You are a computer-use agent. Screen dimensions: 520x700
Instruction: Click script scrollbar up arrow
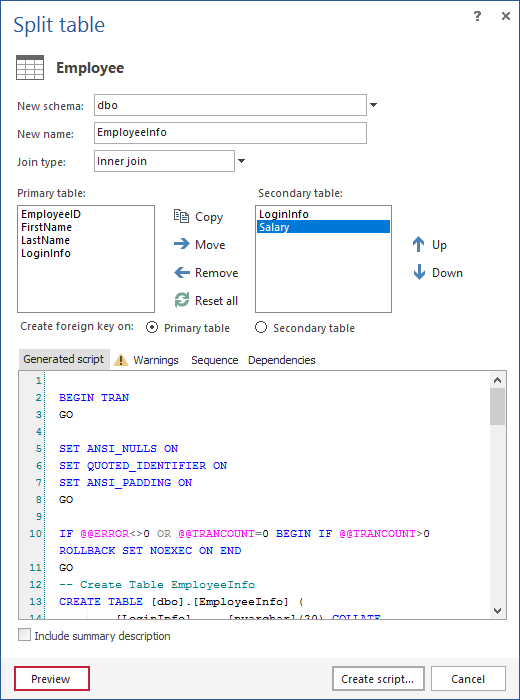[x=498, y=380]
